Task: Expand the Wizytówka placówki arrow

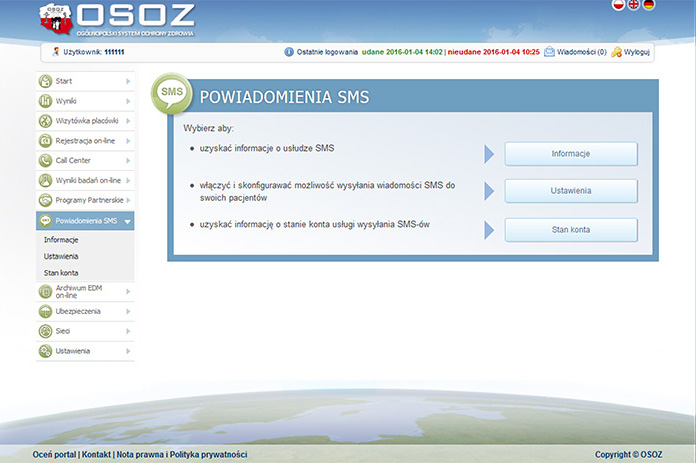Action: point(128,121)
